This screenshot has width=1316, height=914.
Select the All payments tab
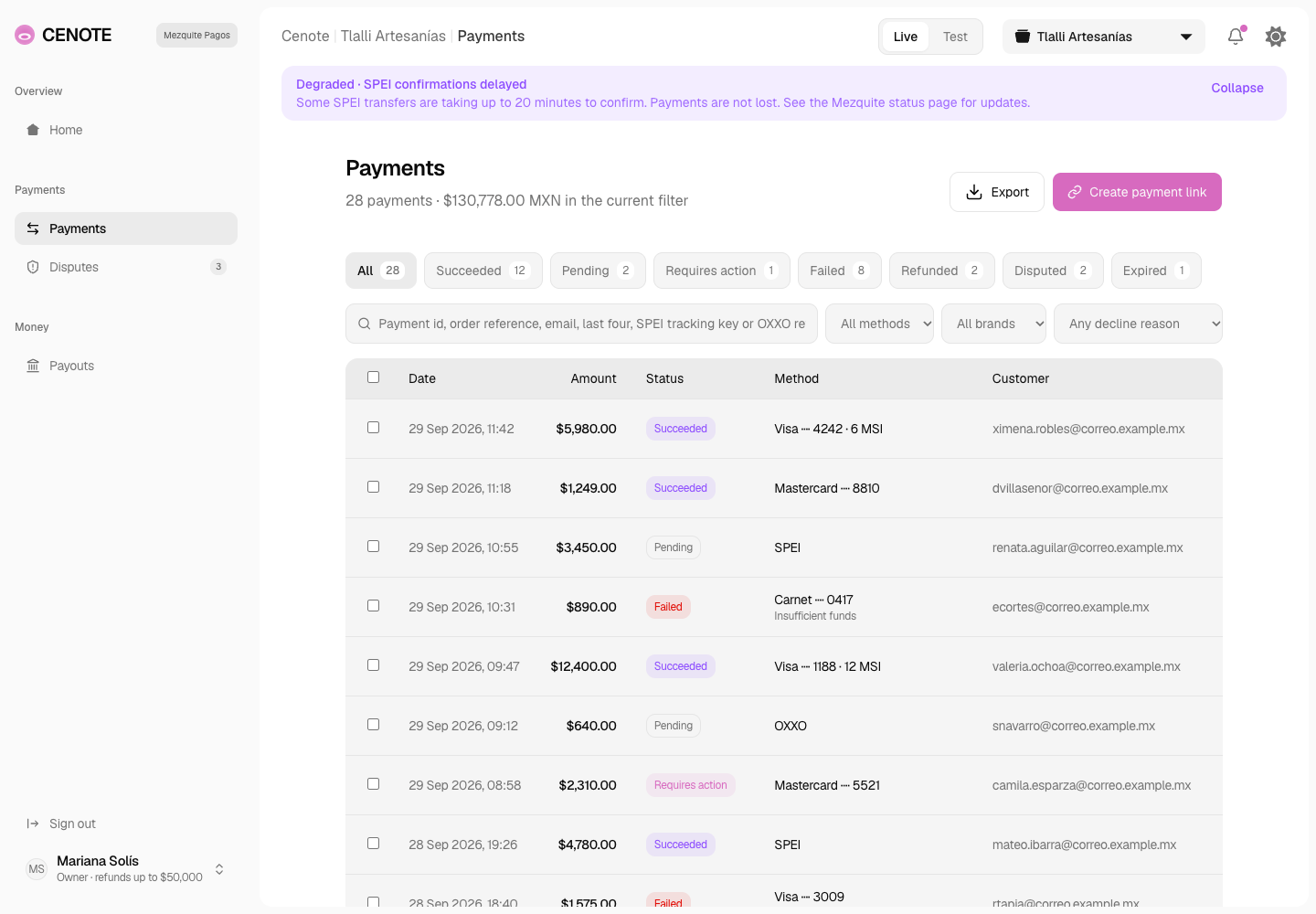pyautogui.click(x=381, y=271)
